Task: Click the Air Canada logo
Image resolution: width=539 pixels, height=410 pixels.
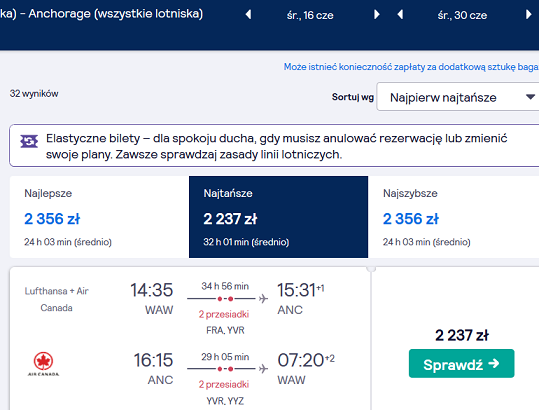Action: pyautogui.click(x=43, y=364)
